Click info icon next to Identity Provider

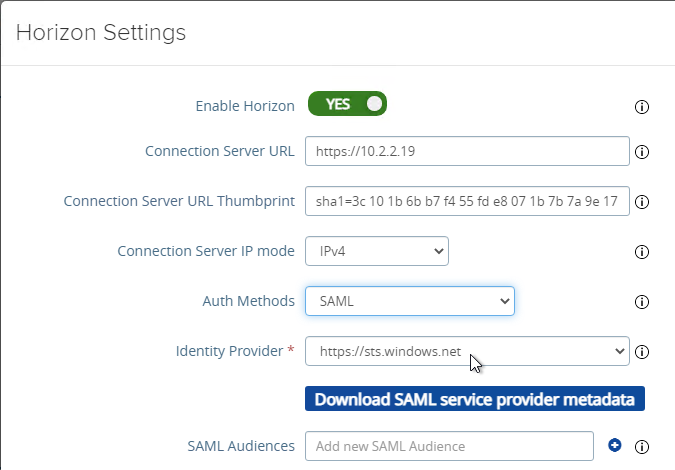coord(641,352)
